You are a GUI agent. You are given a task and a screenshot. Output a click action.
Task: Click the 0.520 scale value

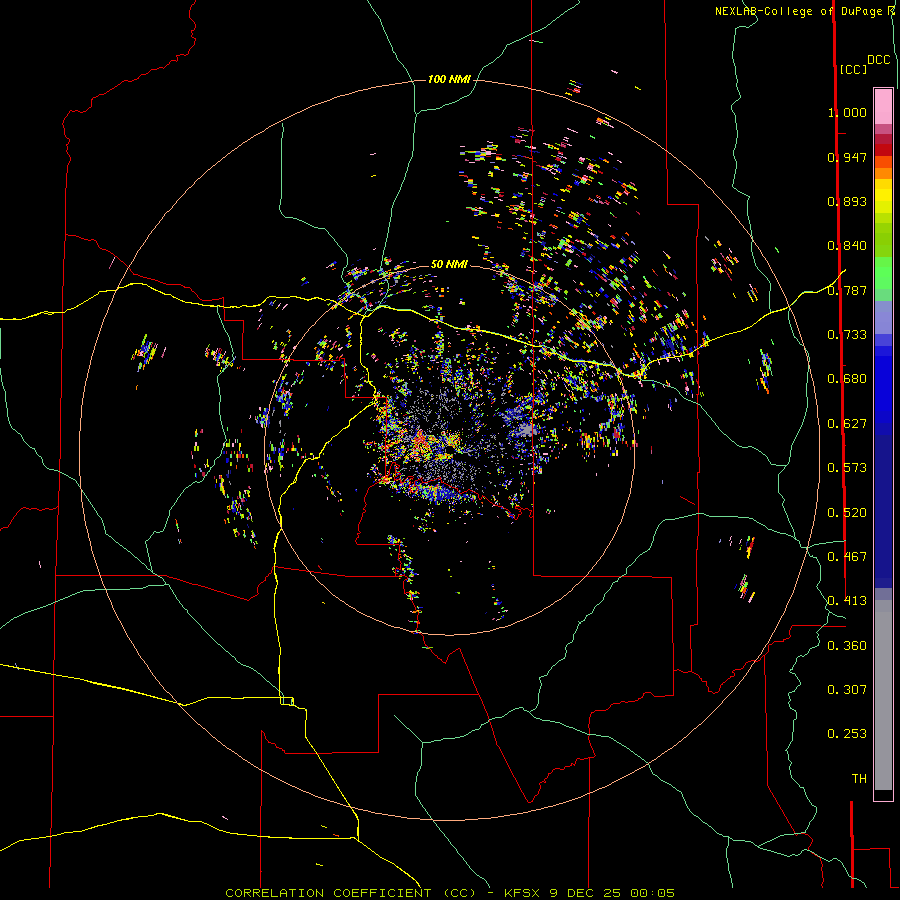point(847,513)
